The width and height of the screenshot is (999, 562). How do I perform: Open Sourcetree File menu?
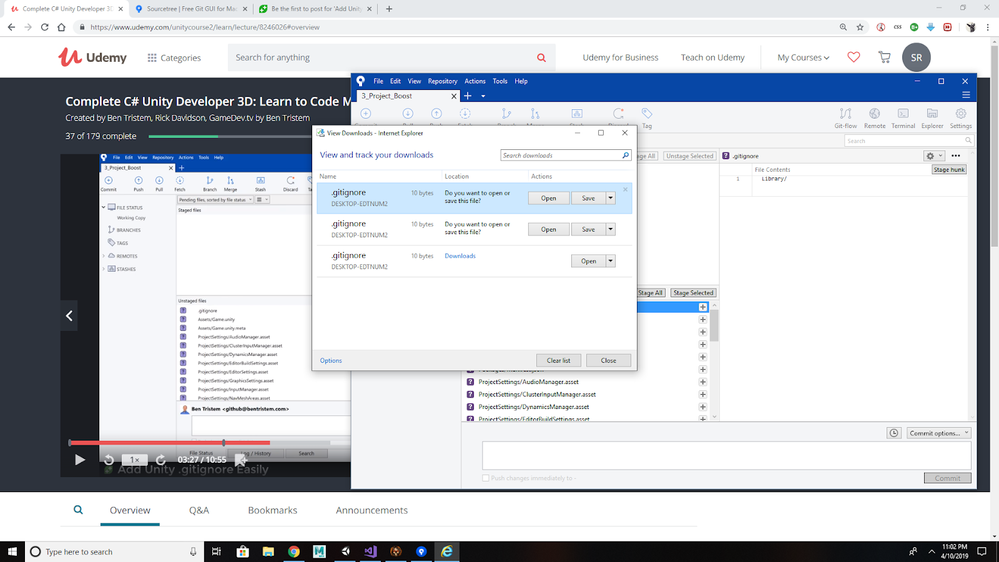click(x=378, y=81)
